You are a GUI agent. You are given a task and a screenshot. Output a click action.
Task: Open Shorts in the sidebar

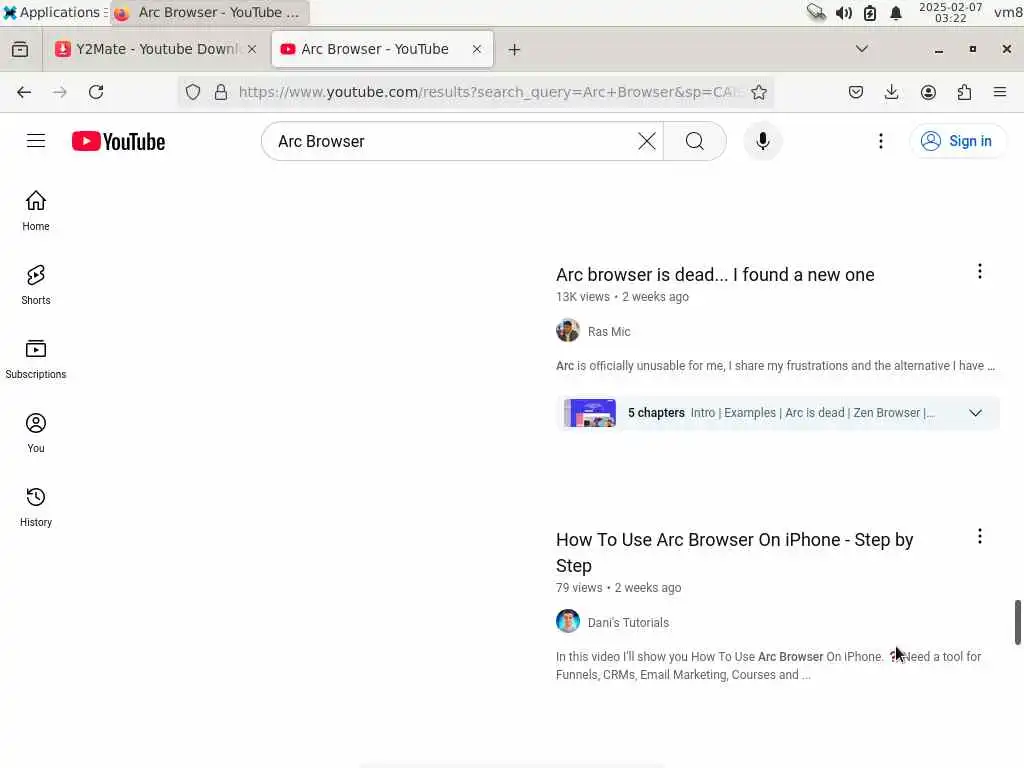coord(36,285)
